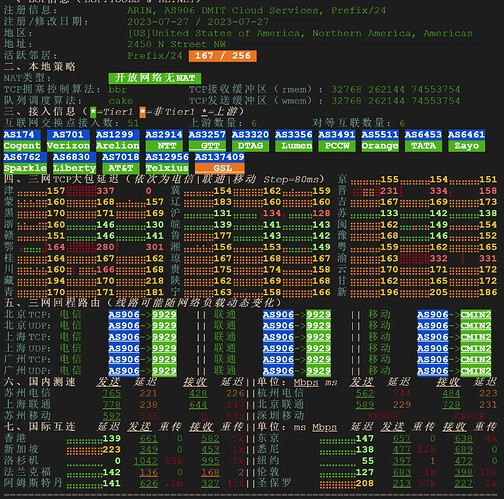Click the AS6461 badge
Viewport: 504px width, 499px height.
466,135
